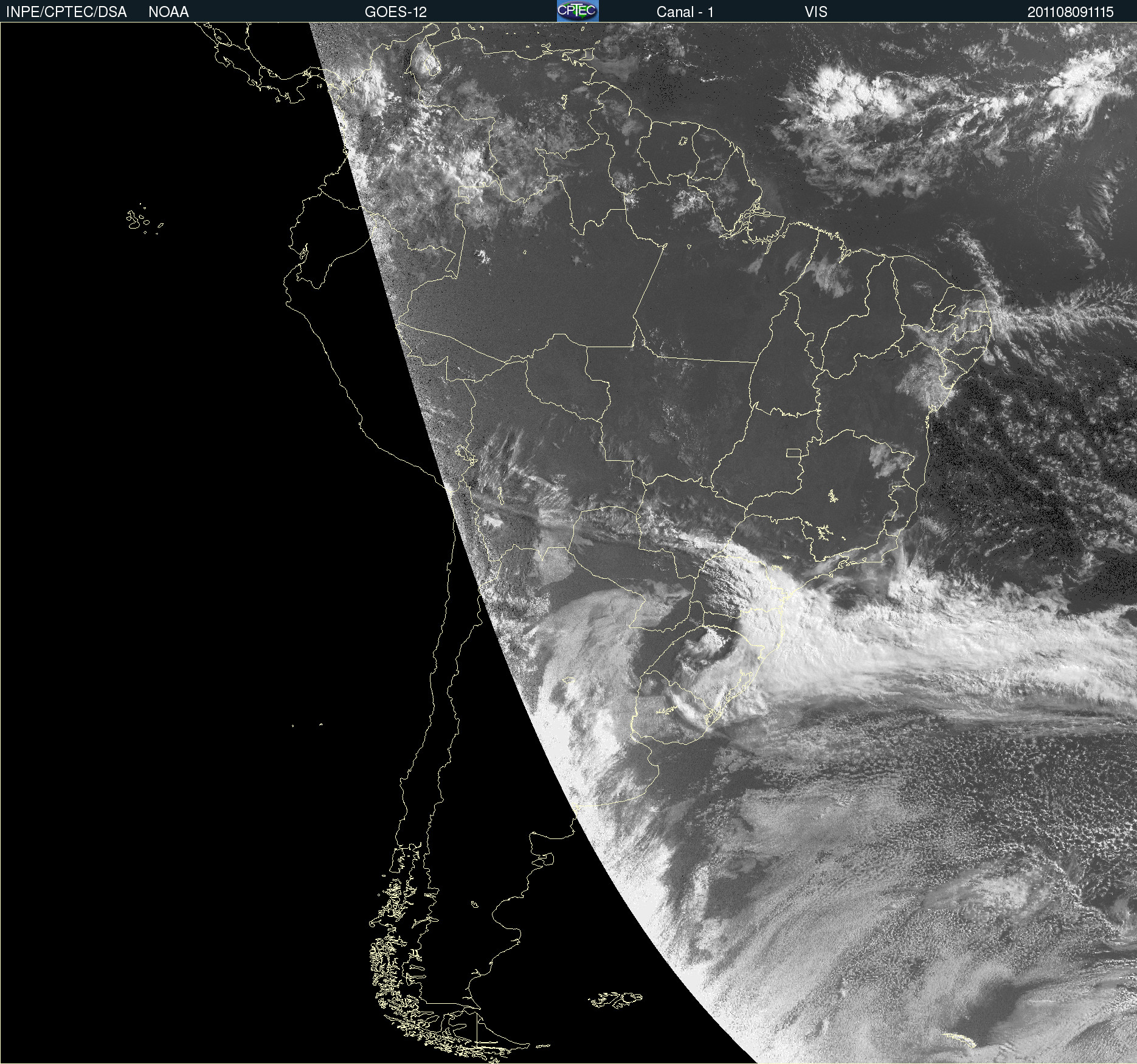Click the Canal - 1 channel label
This screenshot has width=1137, height=1064.
click(685, 12)
